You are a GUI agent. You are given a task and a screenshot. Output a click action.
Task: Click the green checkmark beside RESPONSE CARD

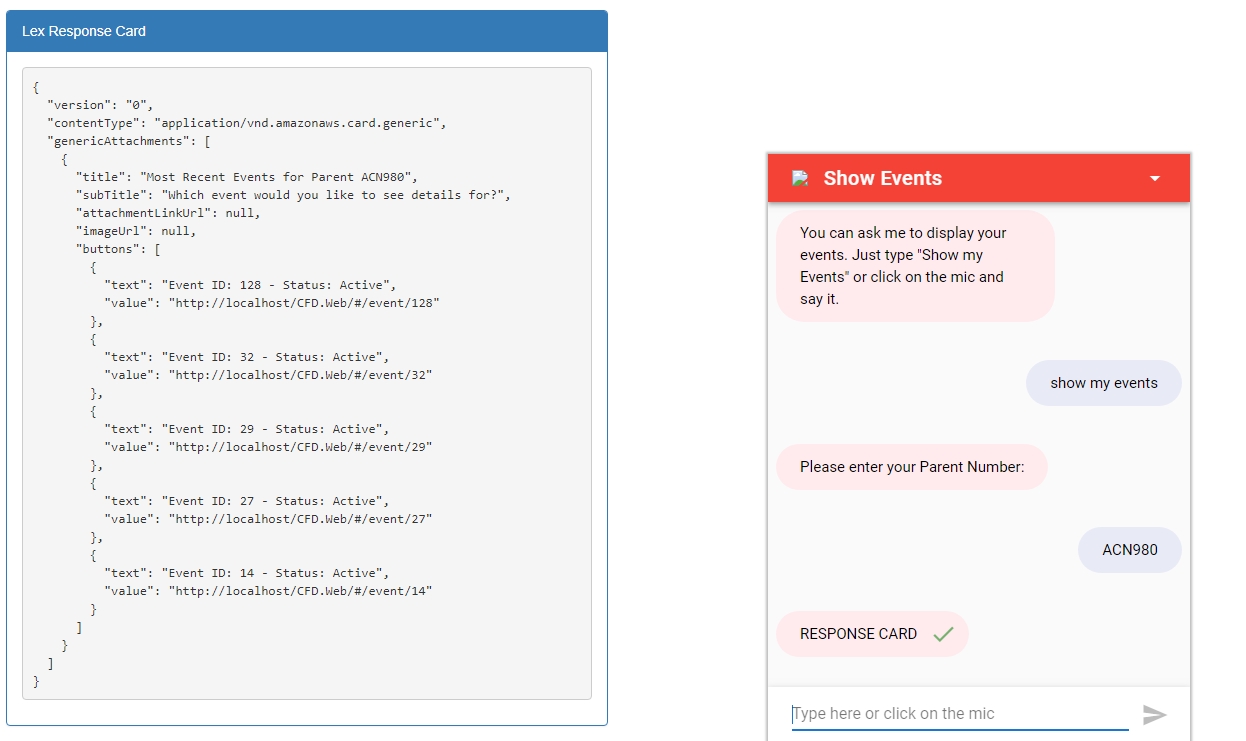940,633
